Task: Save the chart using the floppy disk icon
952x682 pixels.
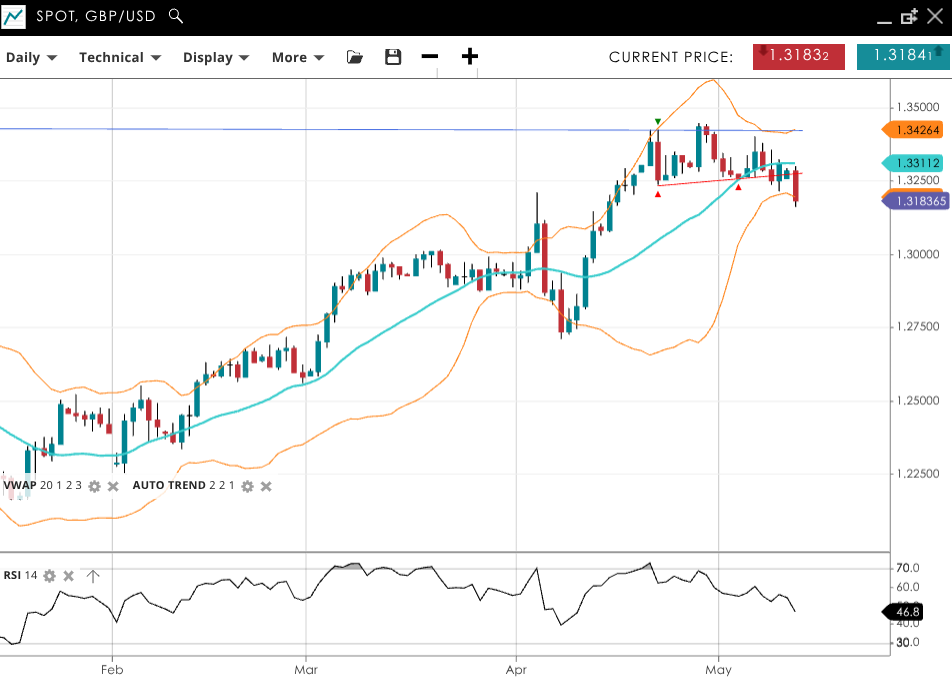Action: point(393,57)
